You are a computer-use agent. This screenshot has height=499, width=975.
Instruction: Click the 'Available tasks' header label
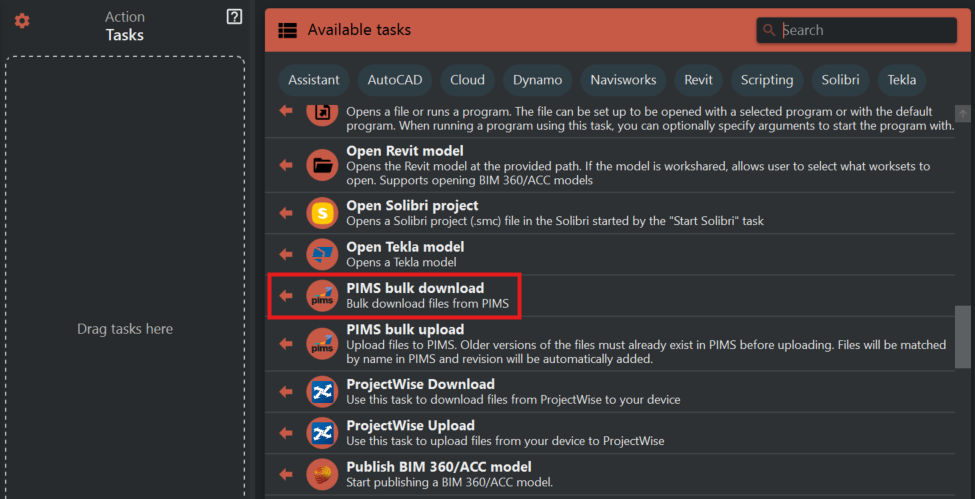(x=359, y=30)
